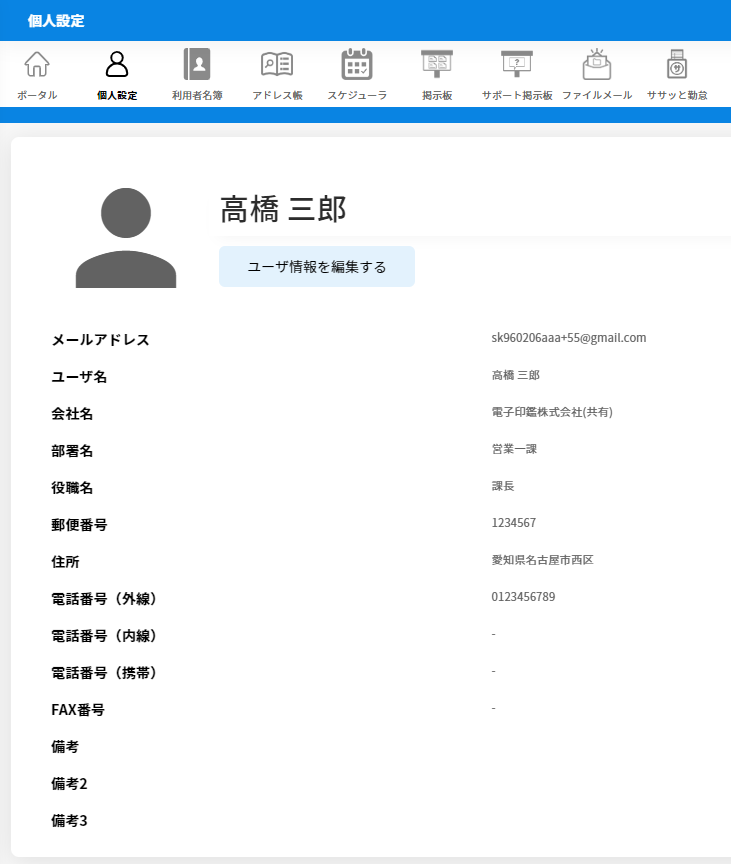Image resolution: width=731 pixels, height=864 pixels.
Task: Open the ファイルメール envelope icon
Action: pyautogui.click(x=597, y=64)
